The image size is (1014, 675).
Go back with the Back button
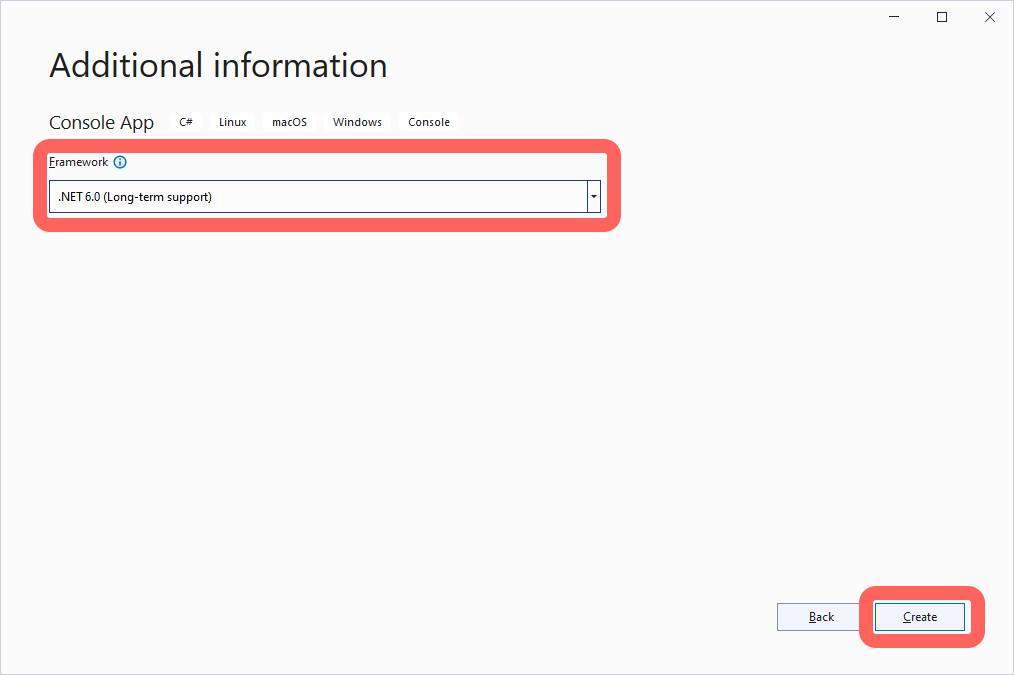point(821,617)
